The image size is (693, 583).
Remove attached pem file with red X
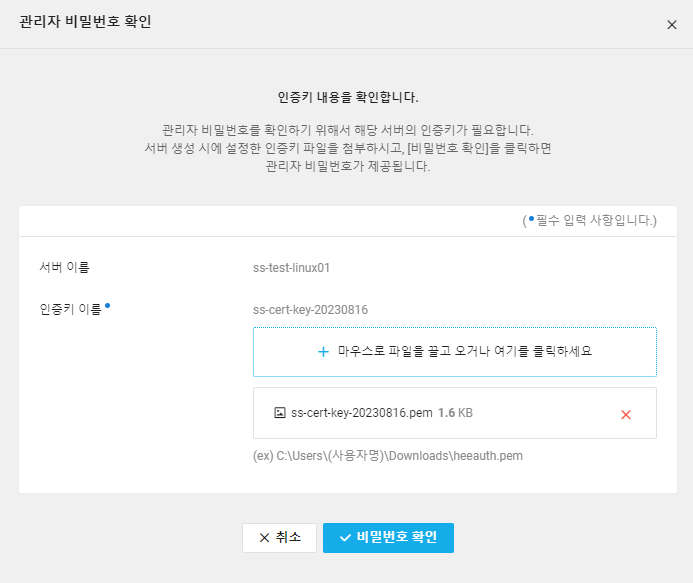coord(625,415)
